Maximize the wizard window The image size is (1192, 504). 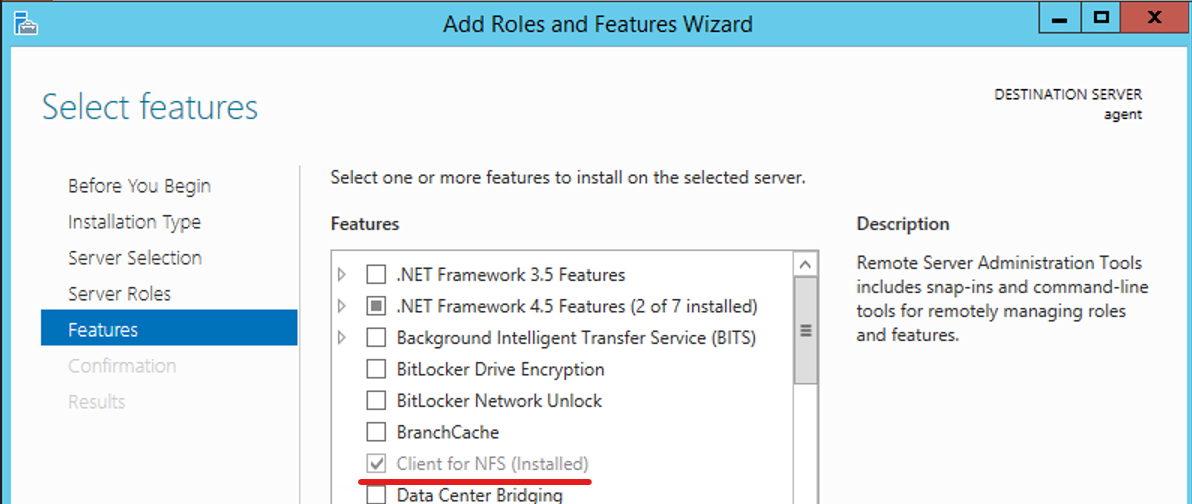tap(1101, 19)
